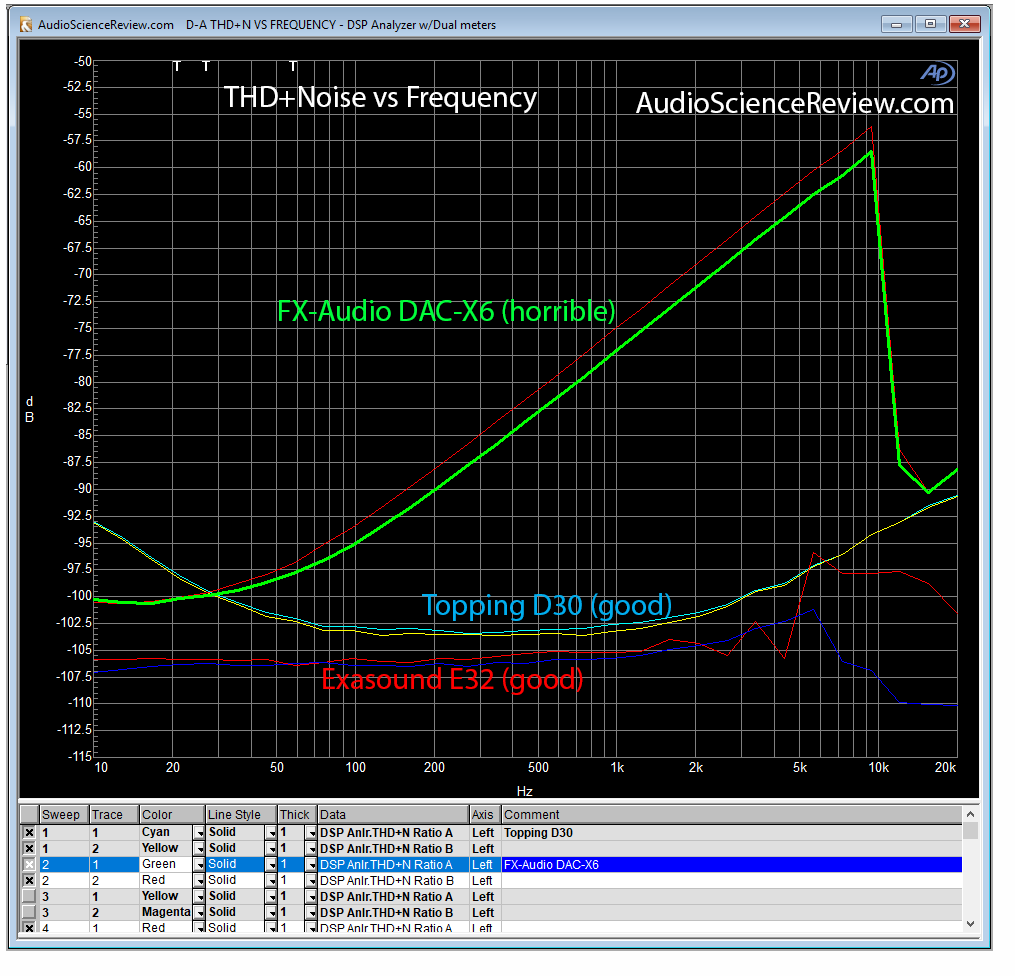This screenshot has width=1015, height=976.
Task: Click the AudioScienceReview app icon in the title bar
Action: pyautogui.click(x=26, y=25)
